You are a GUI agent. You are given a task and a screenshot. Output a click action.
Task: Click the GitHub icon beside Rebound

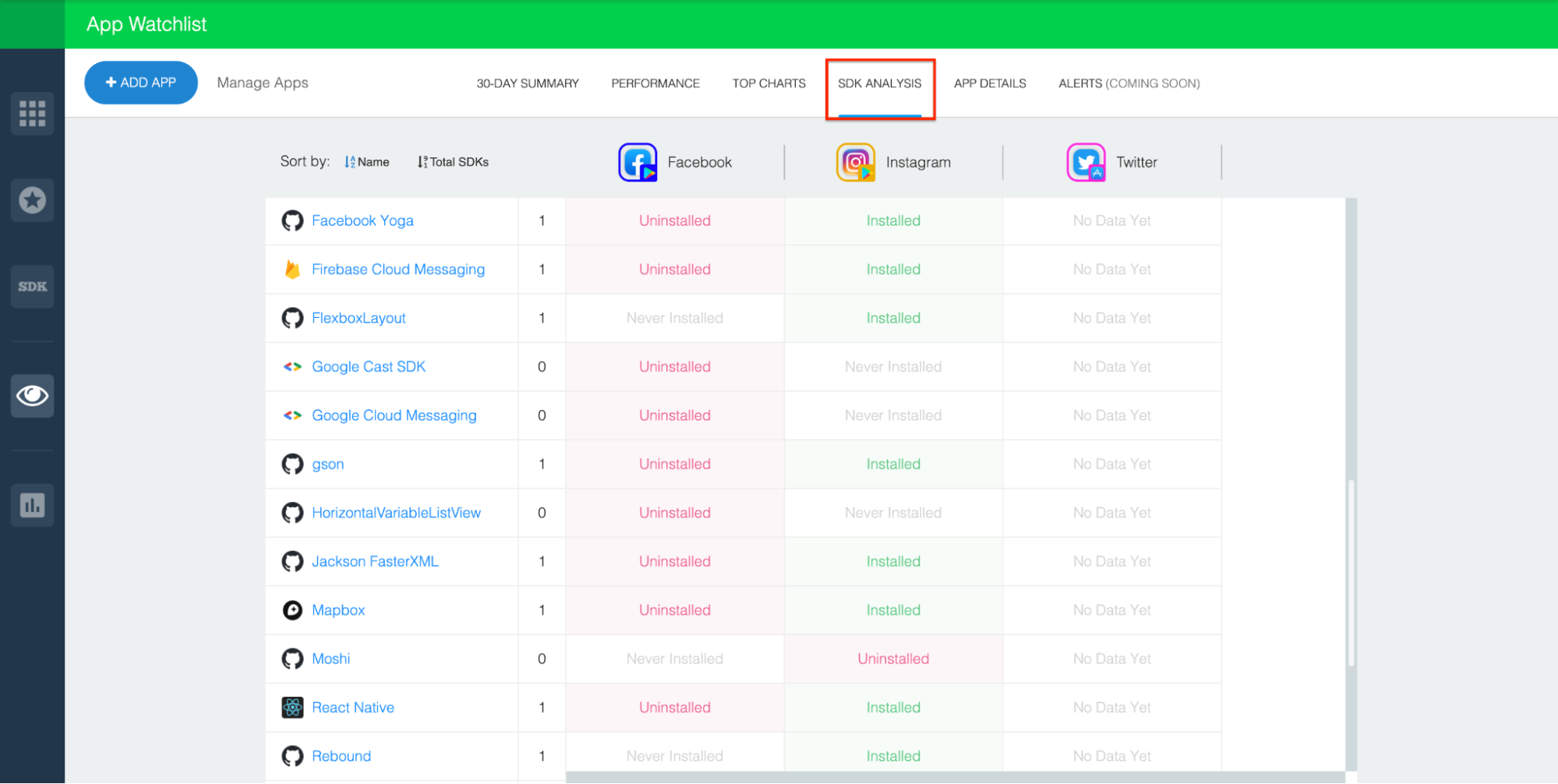coord(292,757)
